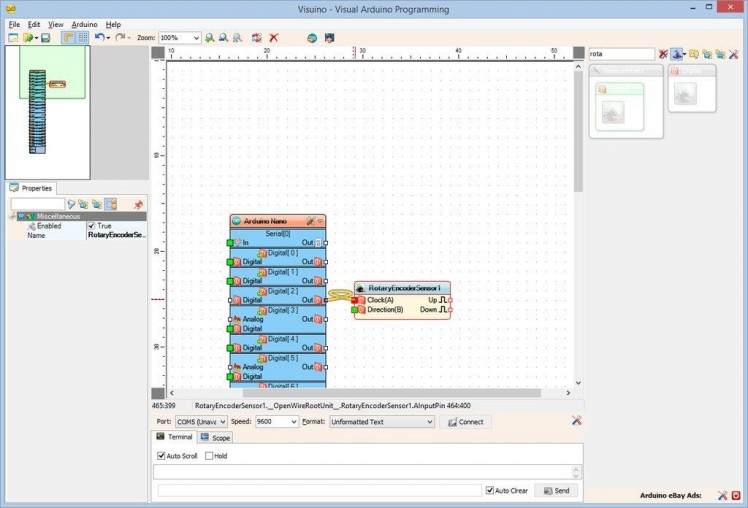Open the Arduino menu
Viewport: 748px width, 508px height.
[x=84, y=24]
